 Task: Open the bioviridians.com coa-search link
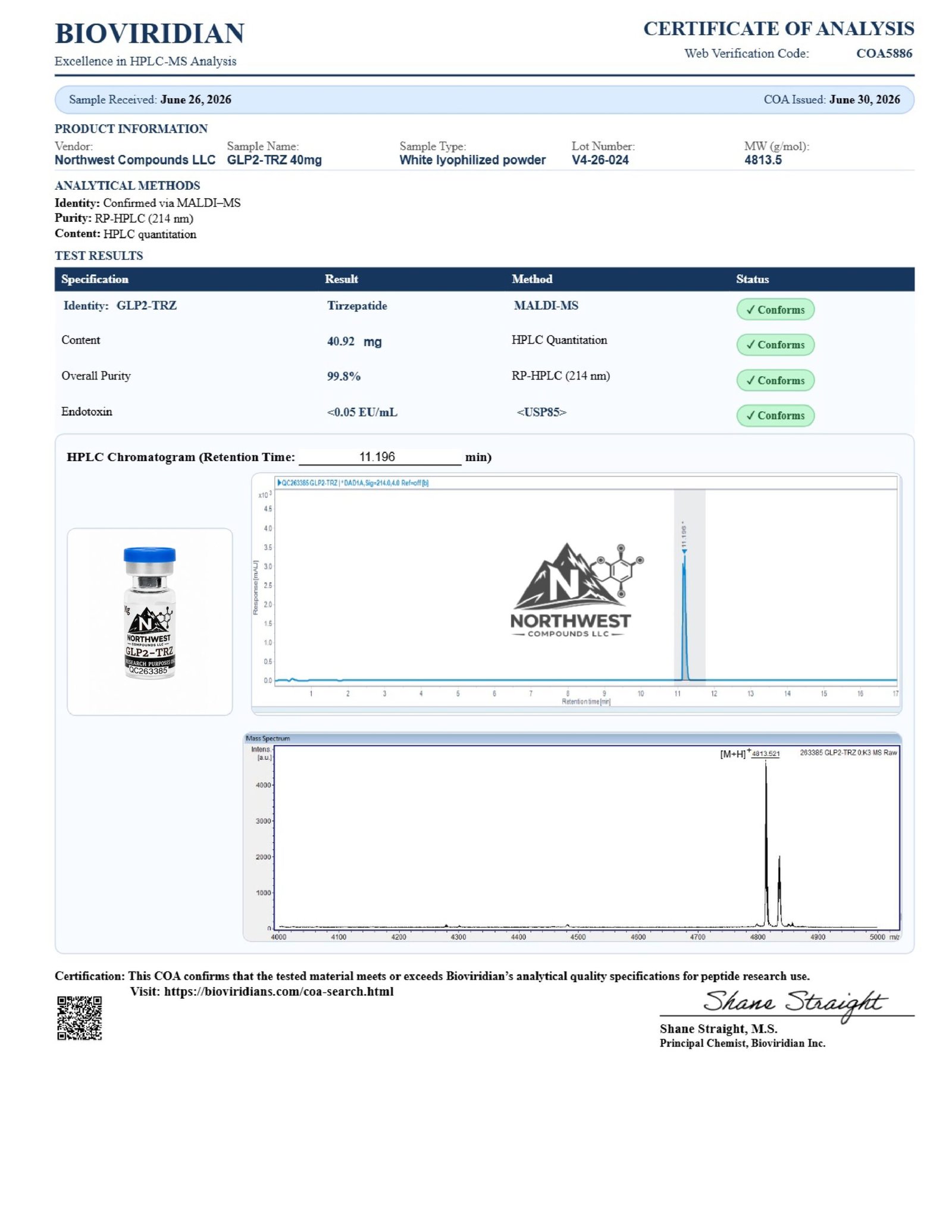click(278, 991)
